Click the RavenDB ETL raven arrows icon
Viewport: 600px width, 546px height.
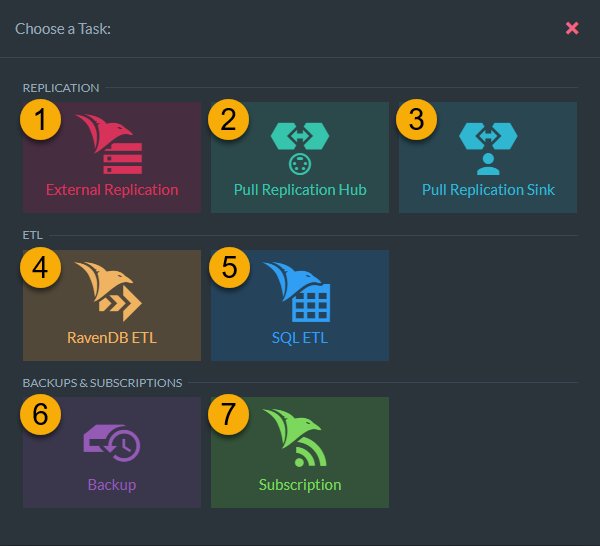coord(109,292)
